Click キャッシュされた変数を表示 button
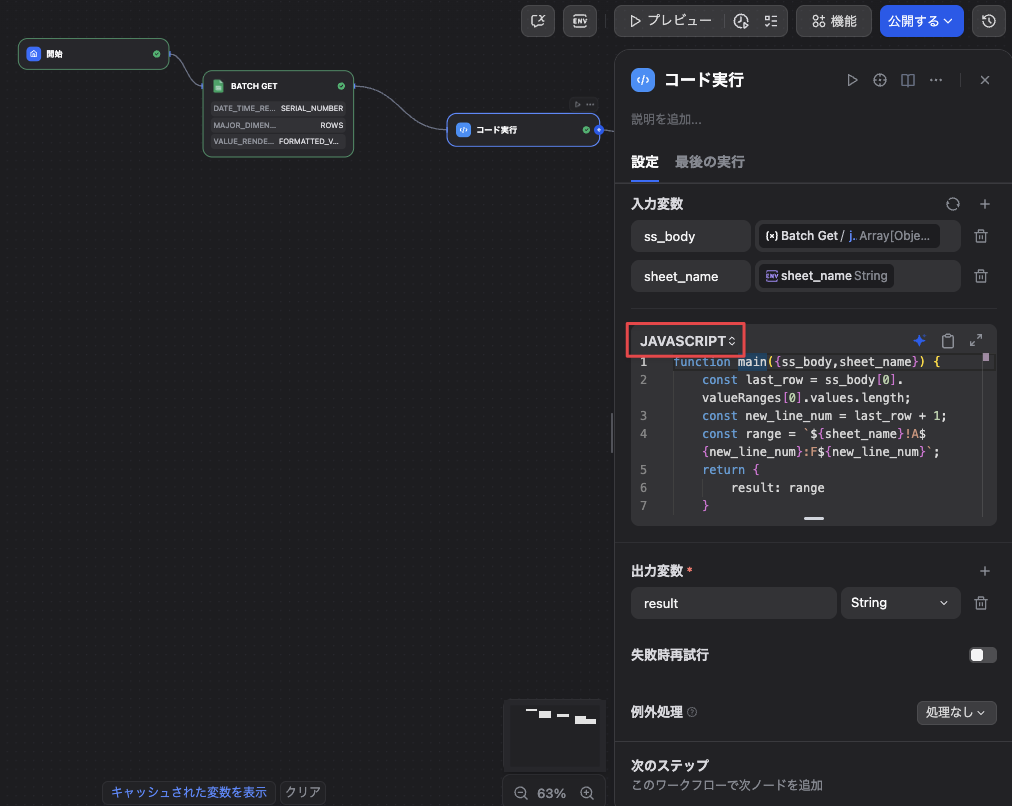The image size is (1012, 806). (x=188, y=792)
